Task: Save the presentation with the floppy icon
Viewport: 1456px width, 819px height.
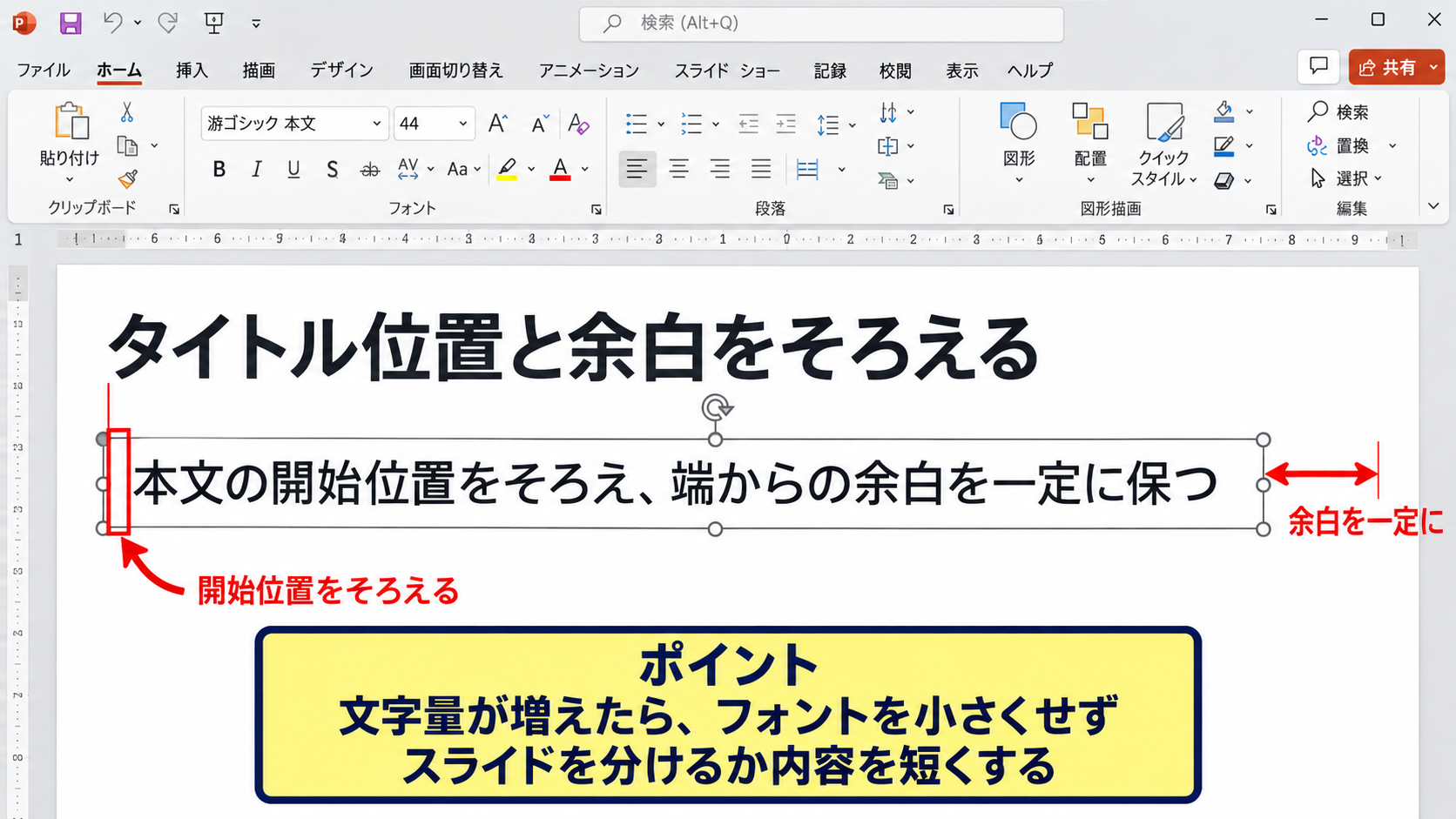Action: [x=71, y=23]
